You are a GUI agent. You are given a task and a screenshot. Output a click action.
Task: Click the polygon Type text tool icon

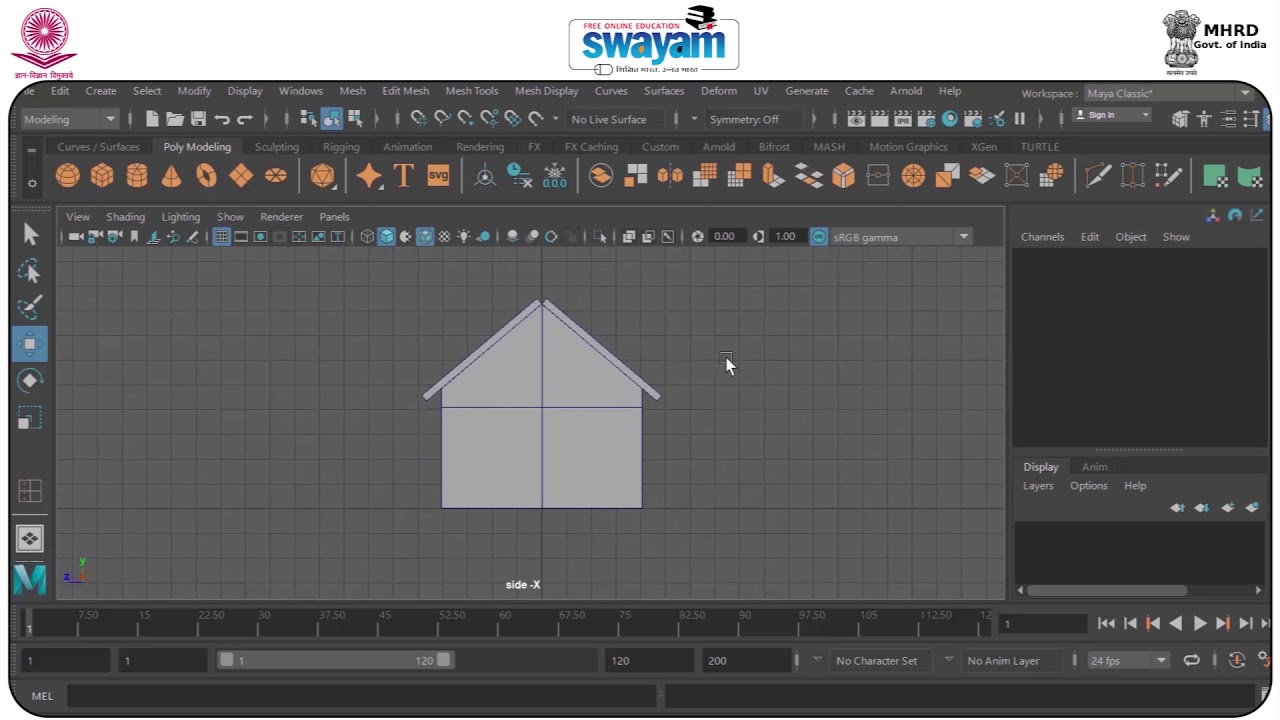(403, 177)
